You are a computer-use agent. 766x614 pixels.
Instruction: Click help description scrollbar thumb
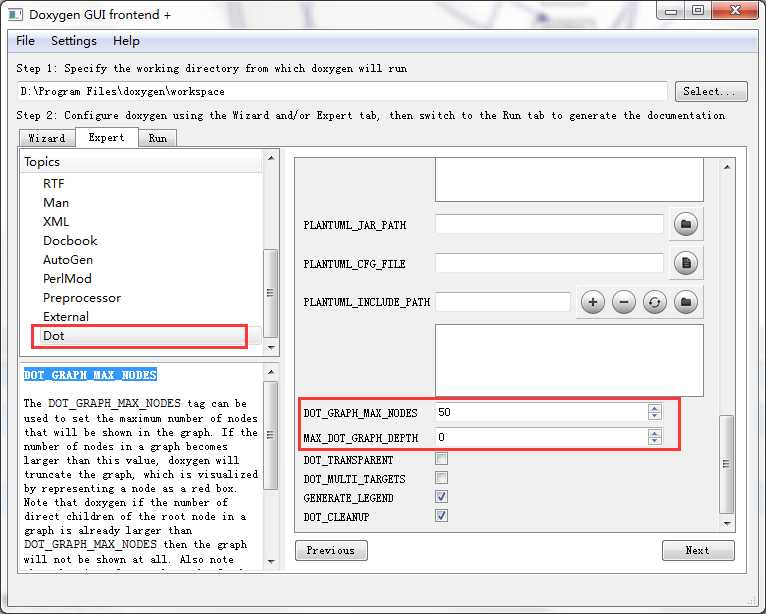click(x=270, y=435)
